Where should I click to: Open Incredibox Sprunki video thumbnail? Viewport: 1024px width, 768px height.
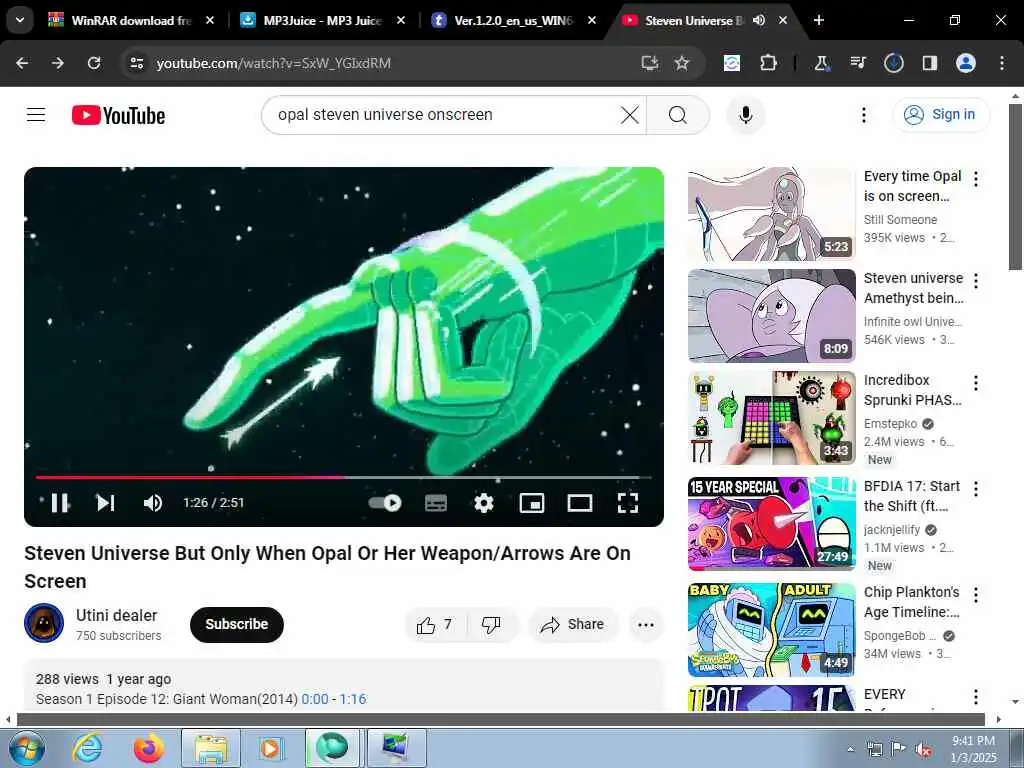(x=771, y=418)
